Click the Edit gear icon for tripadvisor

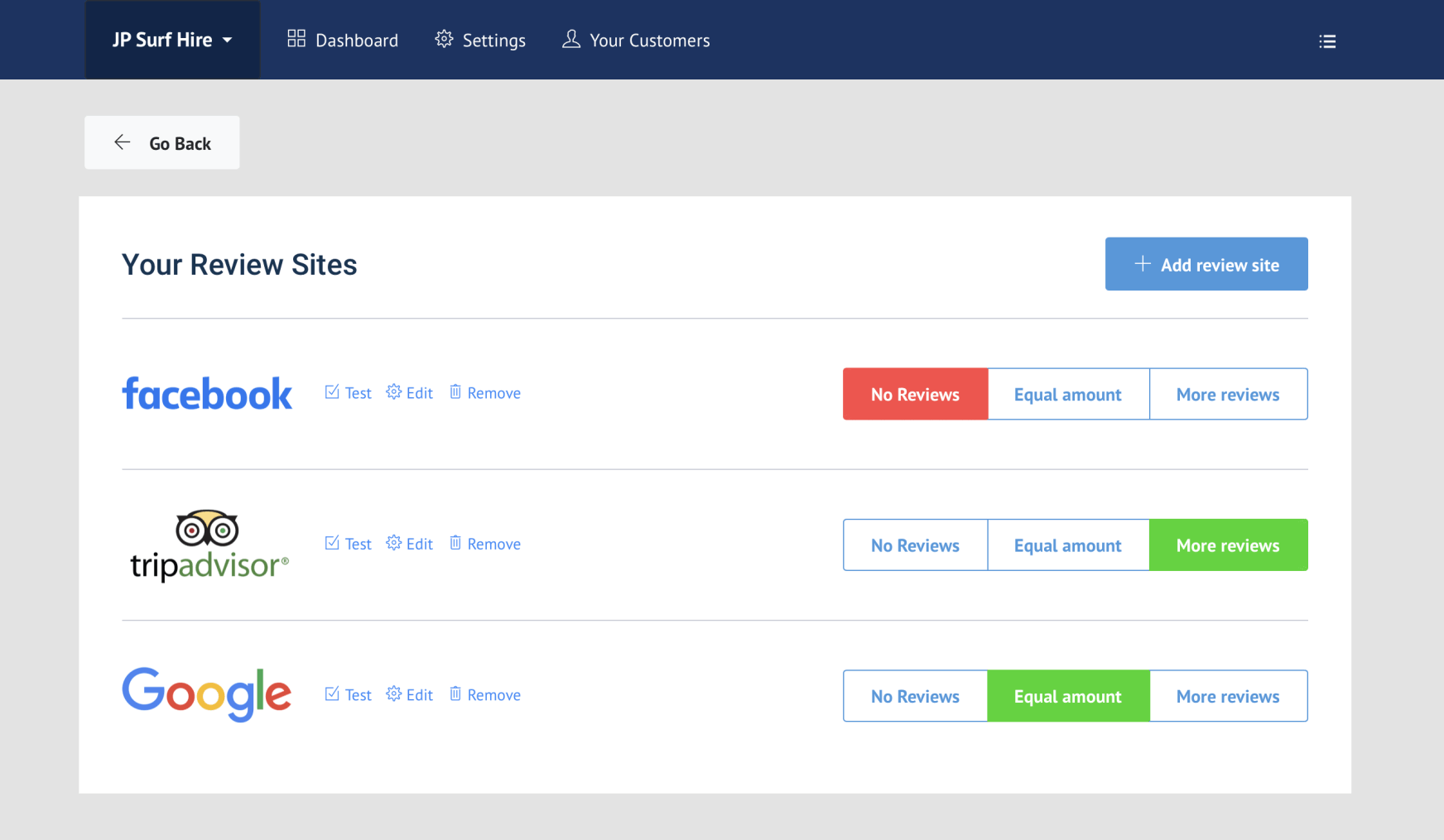(x=394, y=543)
